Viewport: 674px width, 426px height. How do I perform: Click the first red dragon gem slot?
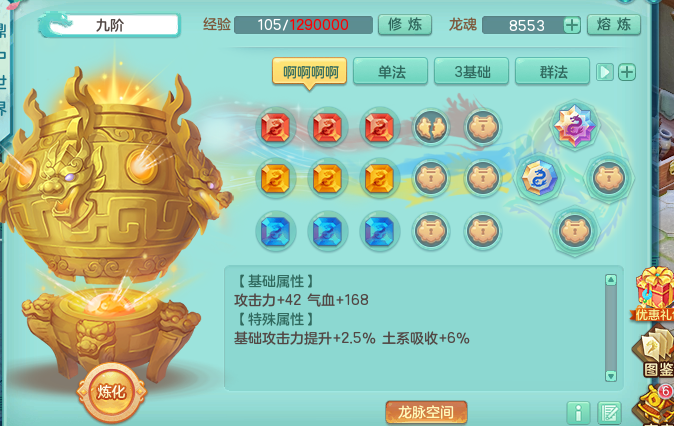click(x=276, y=127)
